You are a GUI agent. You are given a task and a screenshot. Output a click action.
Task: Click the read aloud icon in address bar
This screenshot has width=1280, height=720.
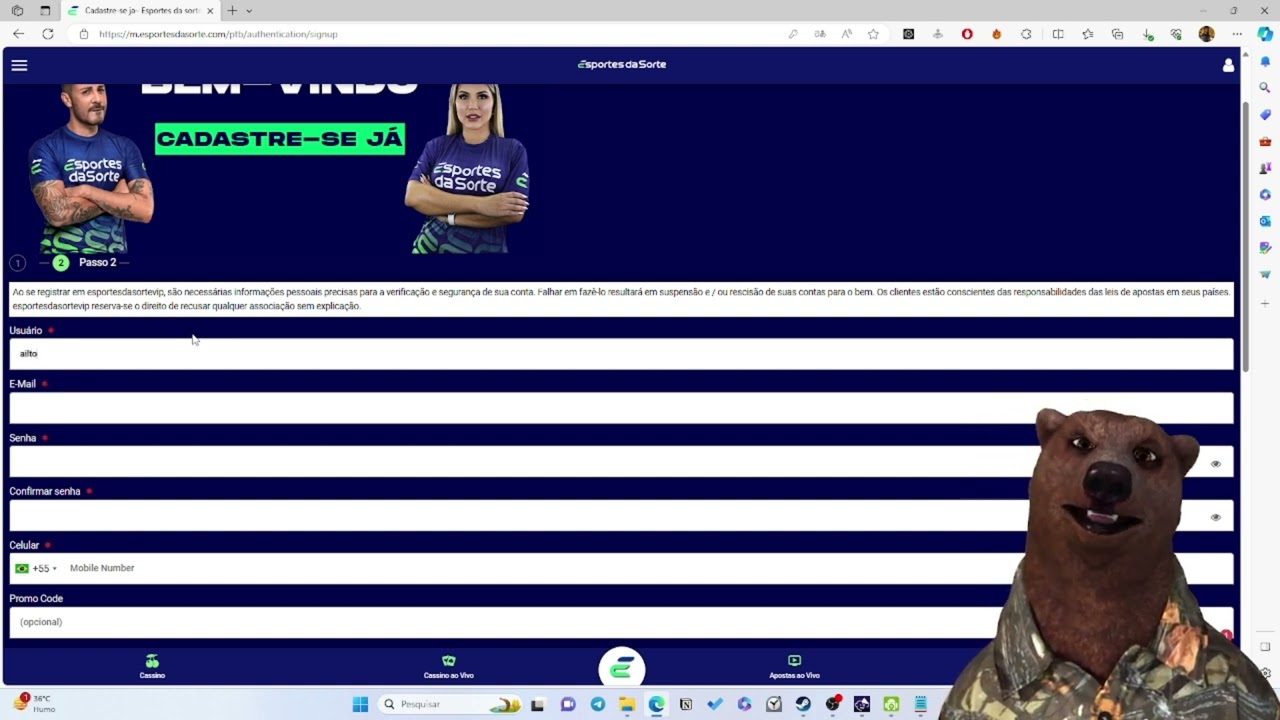pos(846,34)
